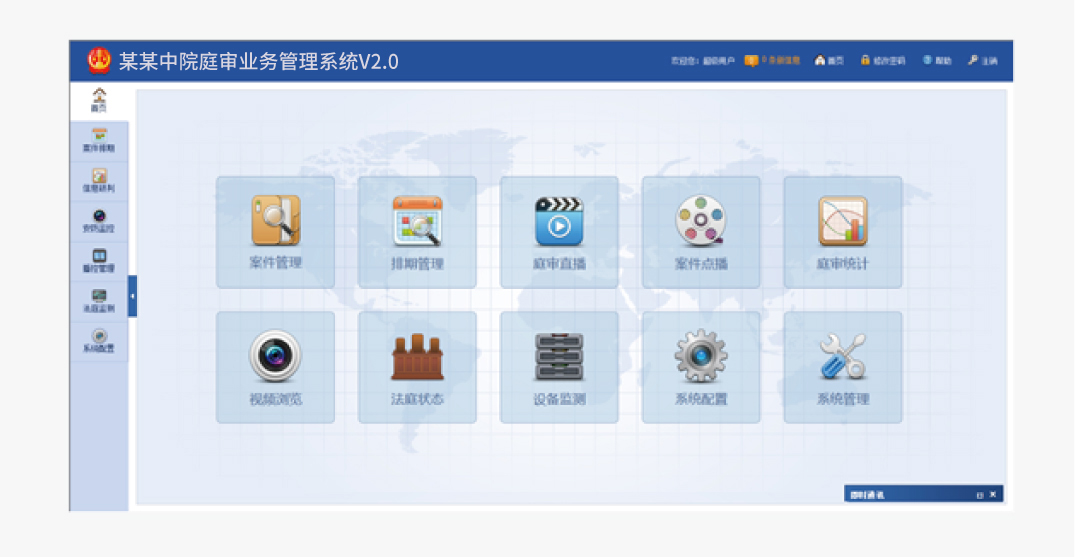The height and width of the screenshot is (557, 1080).
Task: Open the help link in header
Action: (937, 61)
